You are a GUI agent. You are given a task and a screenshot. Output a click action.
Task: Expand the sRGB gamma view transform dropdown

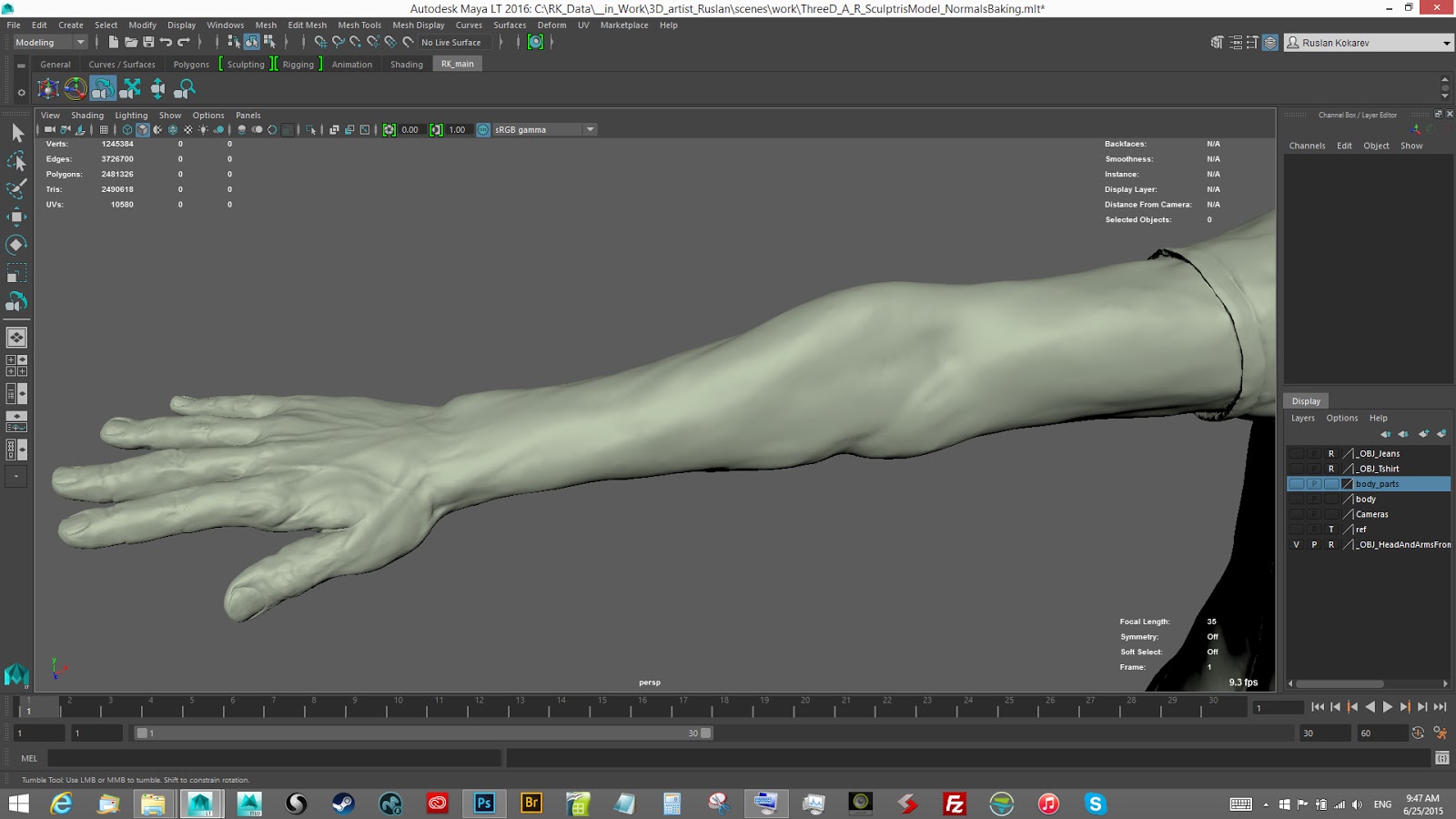[x=591, y=129]
